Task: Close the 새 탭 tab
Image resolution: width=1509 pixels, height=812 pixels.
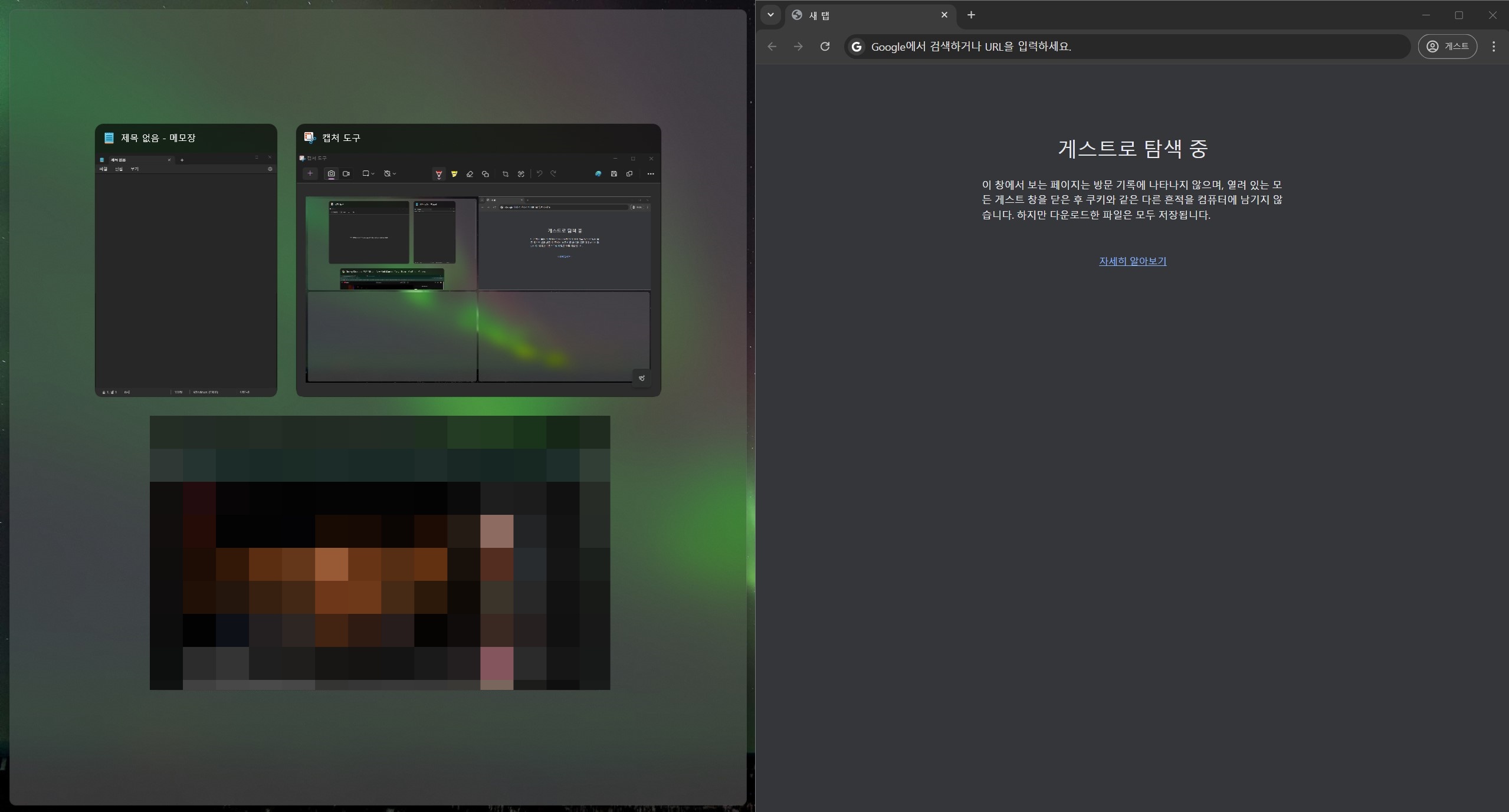Action: click(x=944, y=15)
